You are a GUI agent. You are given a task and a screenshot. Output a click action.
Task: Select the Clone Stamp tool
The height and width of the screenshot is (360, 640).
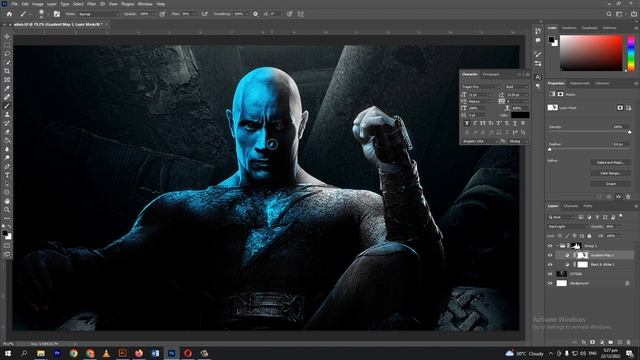[x=7, y=115]
